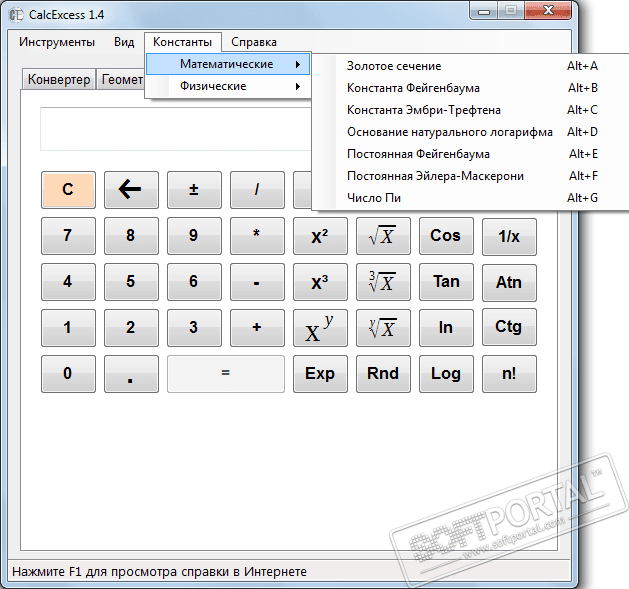This screenshot has height=589, width=629.
Task: Click the x squared button
Action: click(x=320, y=236)
